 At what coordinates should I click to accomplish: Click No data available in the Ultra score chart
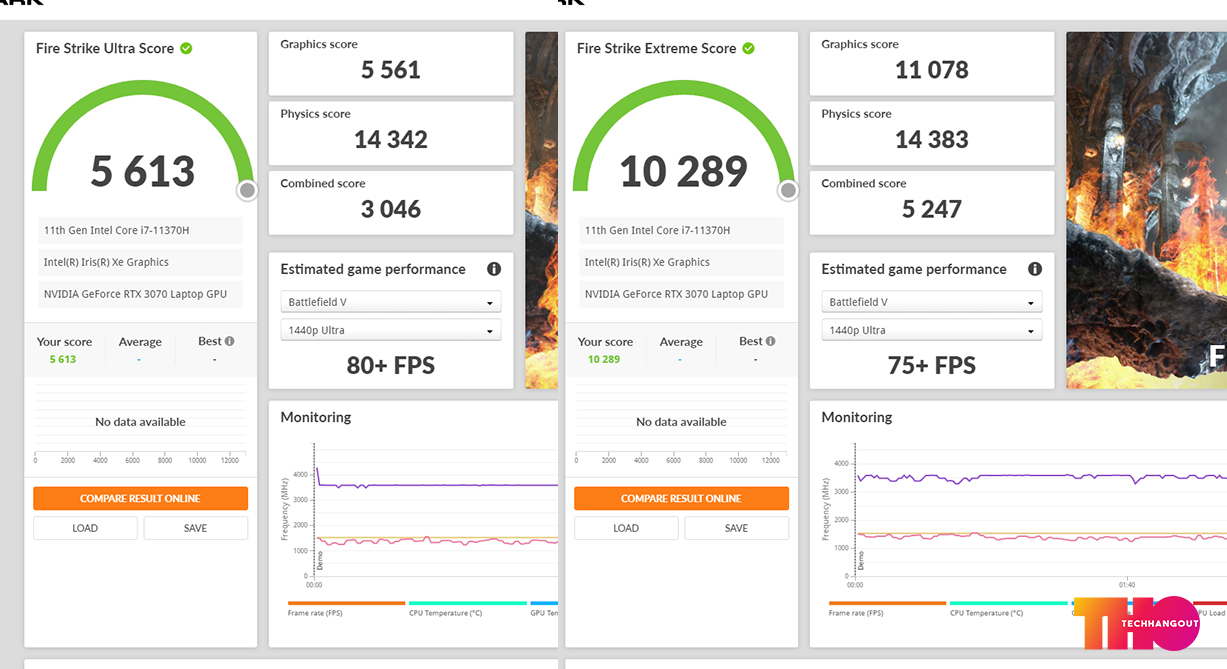140,422
